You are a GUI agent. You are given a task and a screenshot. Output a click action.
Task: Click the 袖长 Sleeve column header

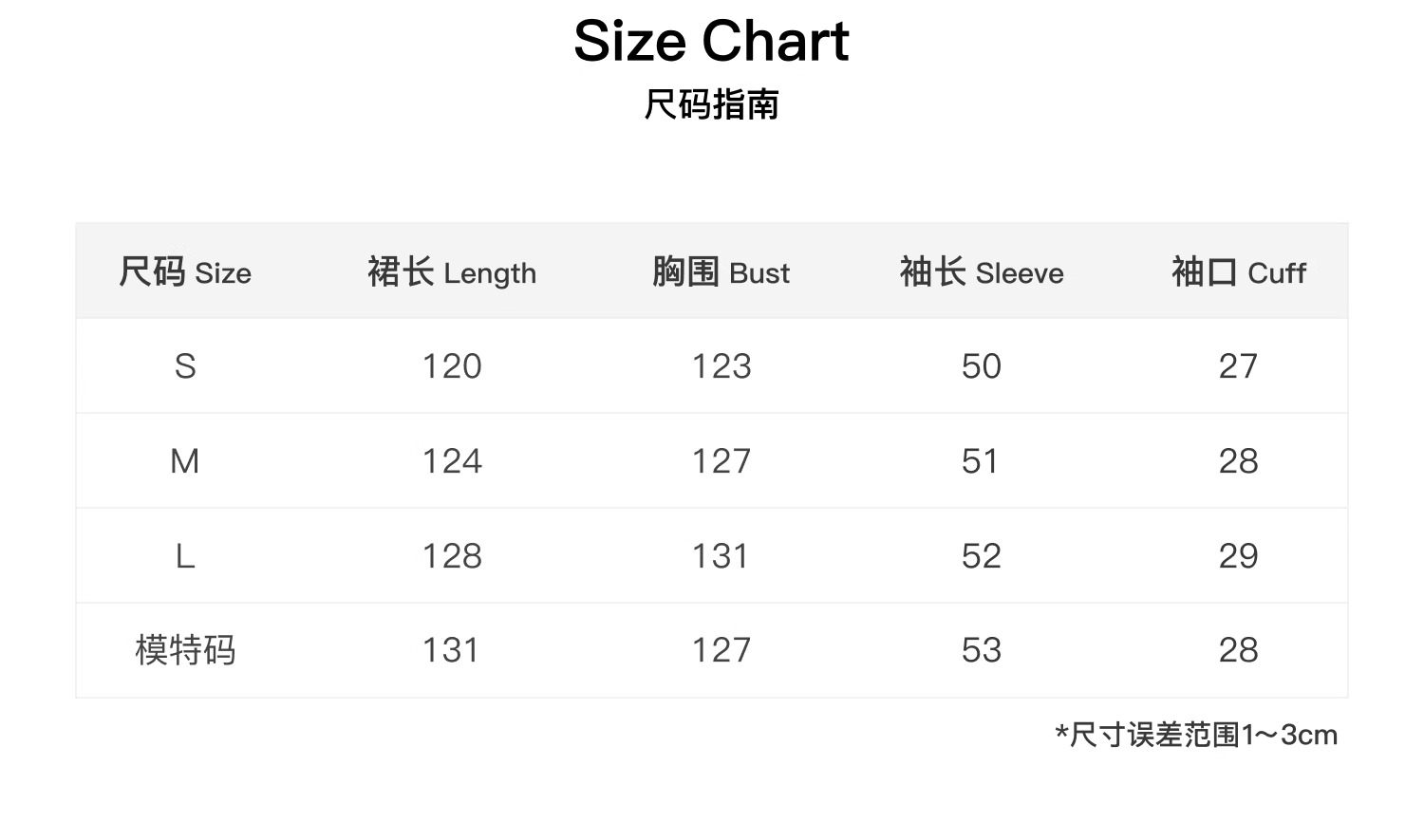(x=982, y=272)
